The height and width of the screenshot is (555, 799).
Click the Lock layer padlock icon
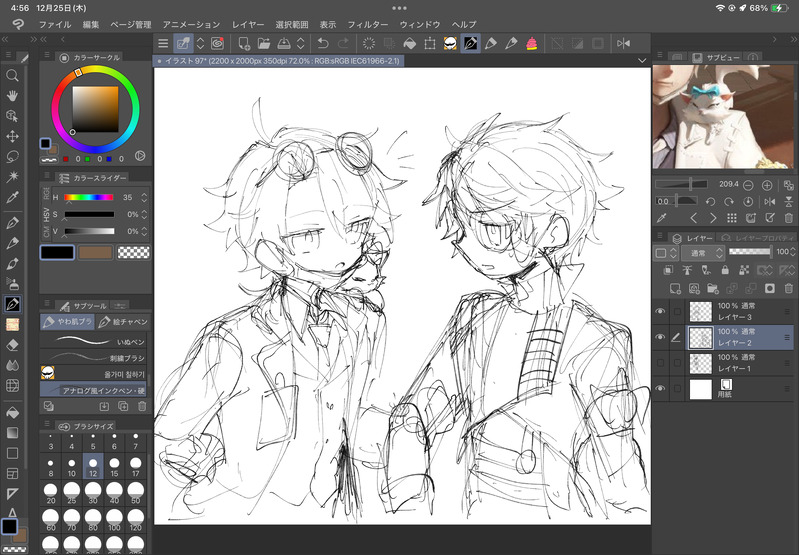(x=725, y=270)
